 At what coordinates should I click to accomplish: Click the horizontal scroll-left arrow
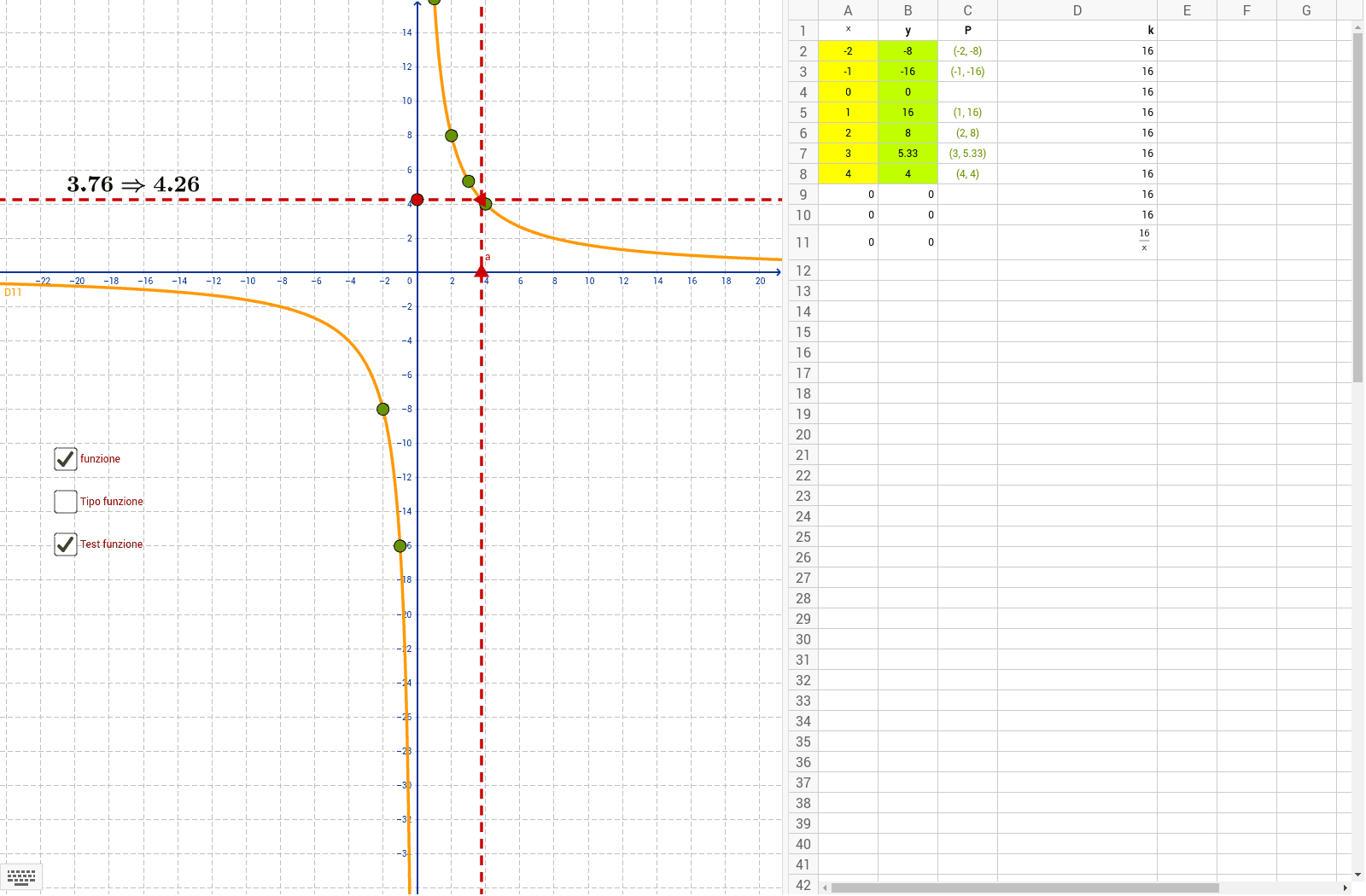[825, 888]
